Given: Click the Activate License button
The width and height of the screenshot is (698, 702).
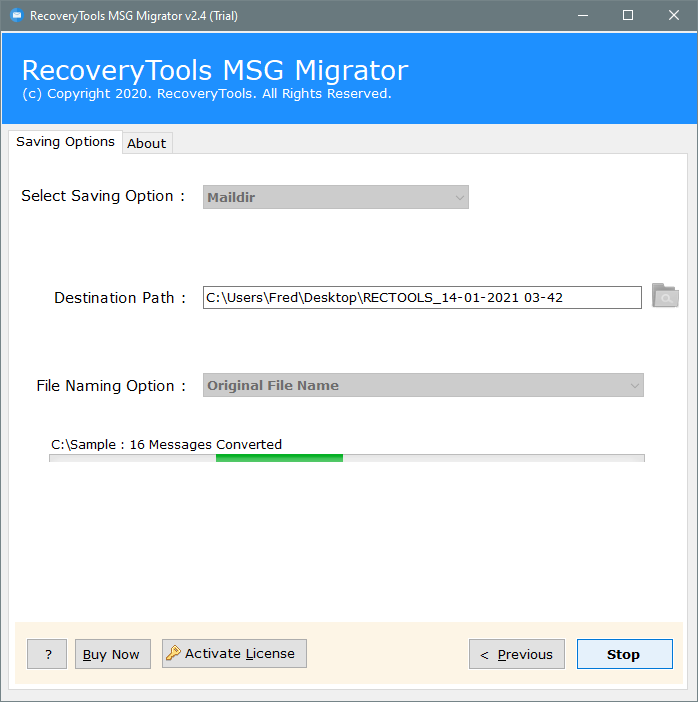Looking at the screenshot, I should [x=234, y=654].
